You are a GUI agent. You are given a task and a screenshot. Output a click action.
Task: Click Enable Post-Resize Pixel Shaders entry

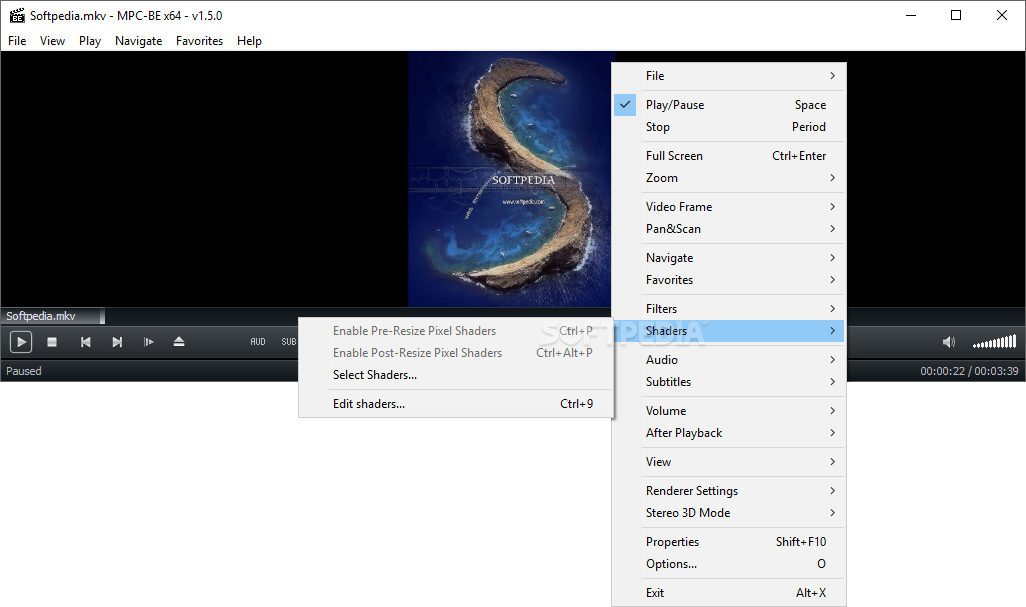click(x=455, y=353)
